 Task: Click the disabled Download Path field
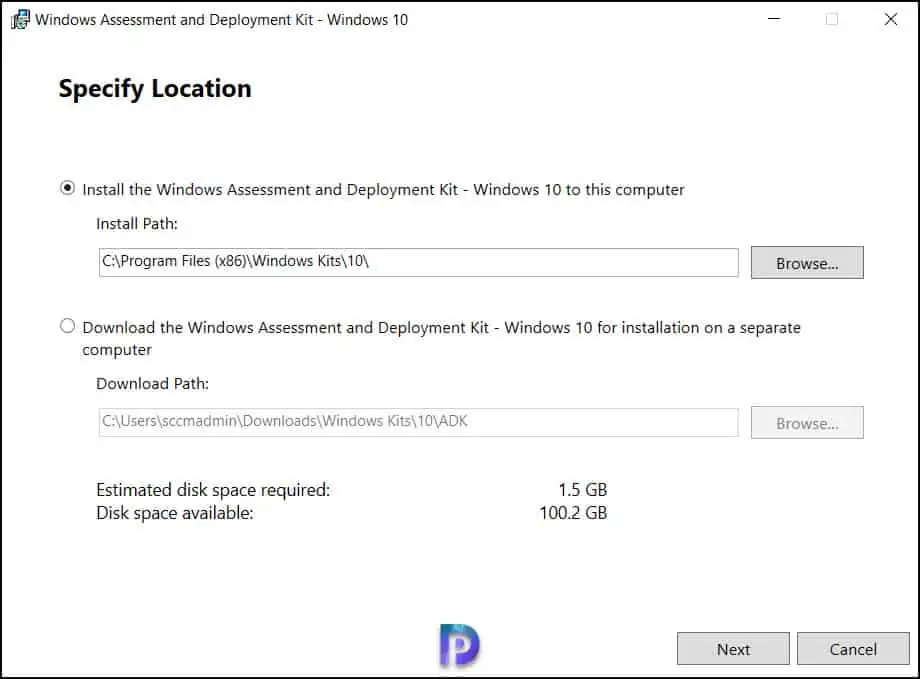(418, 422)
